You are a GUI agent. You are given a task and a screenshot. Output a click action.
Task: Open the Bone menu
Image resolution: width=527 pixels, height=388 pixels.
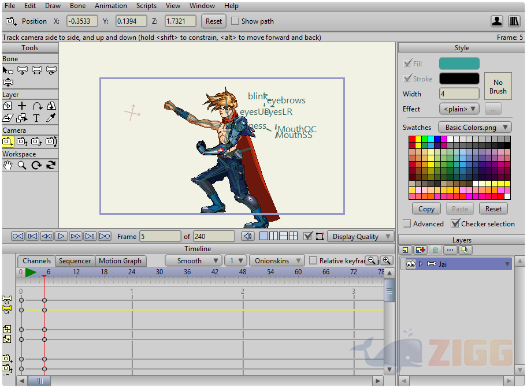point(78,6)
